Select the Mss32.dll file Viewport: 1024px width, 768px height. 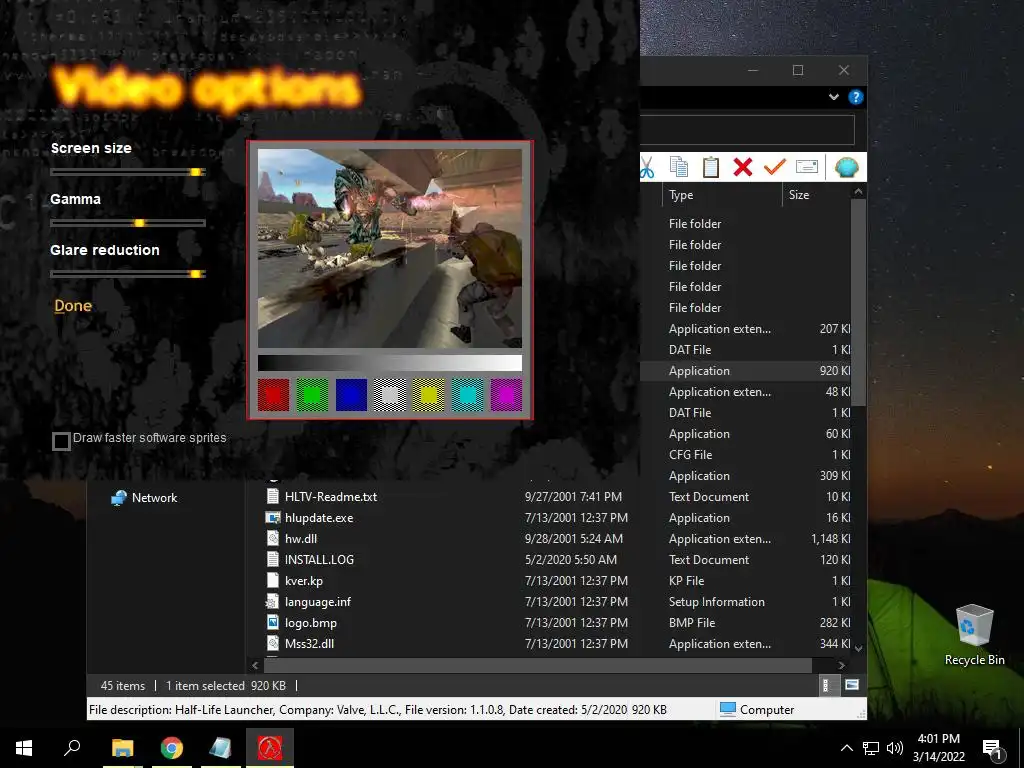tap(309, 643)
